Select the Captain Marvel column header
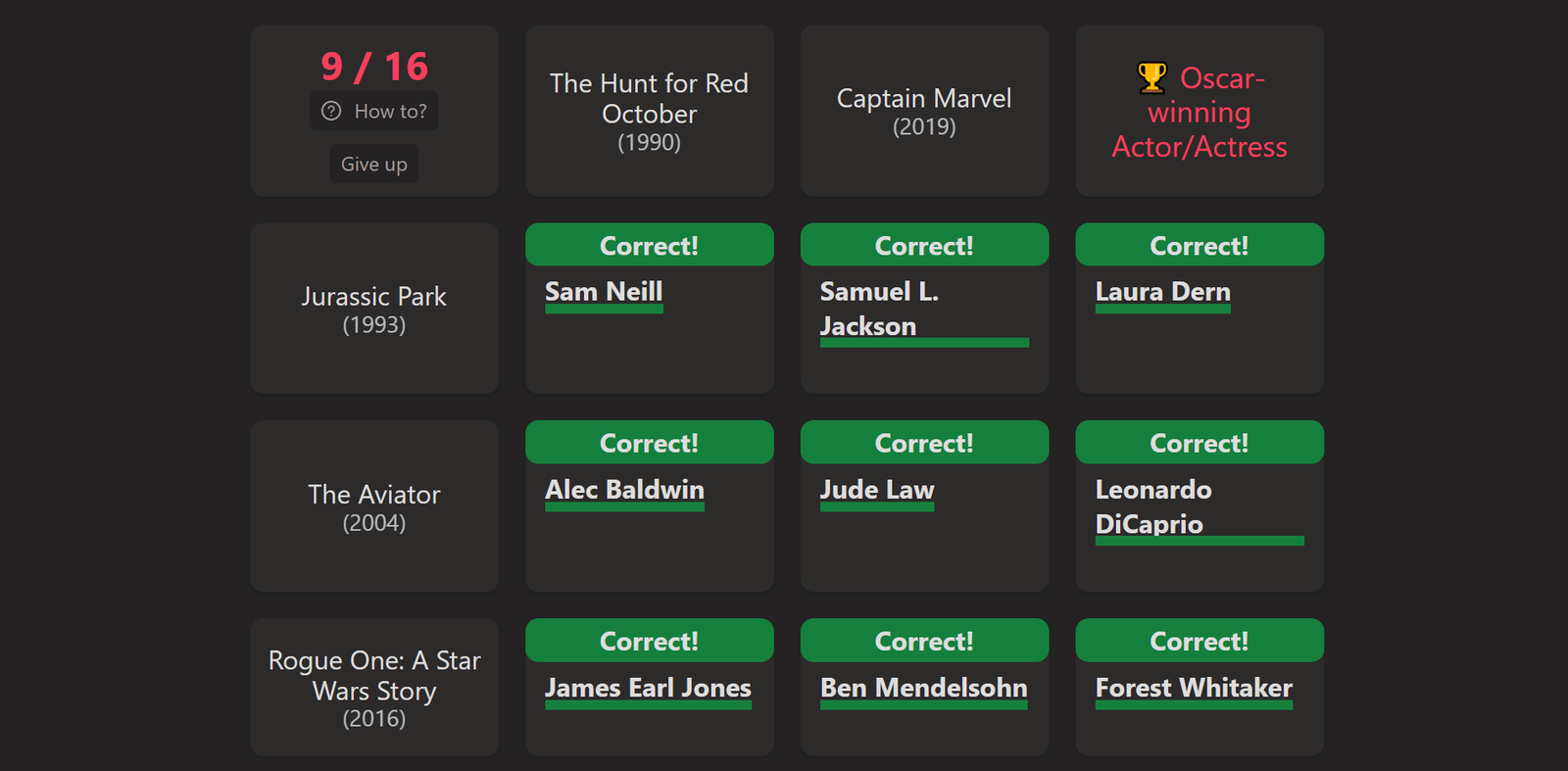The image size is (1568, 771). 924,111
